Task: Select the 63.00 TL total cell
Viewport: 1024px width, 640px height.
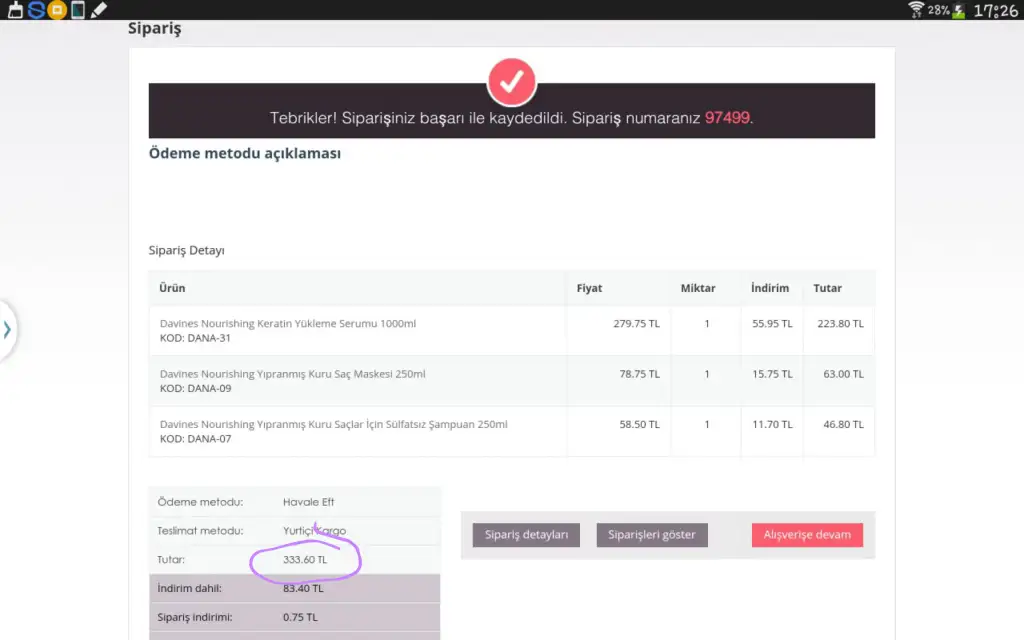Action: (843, 374)
